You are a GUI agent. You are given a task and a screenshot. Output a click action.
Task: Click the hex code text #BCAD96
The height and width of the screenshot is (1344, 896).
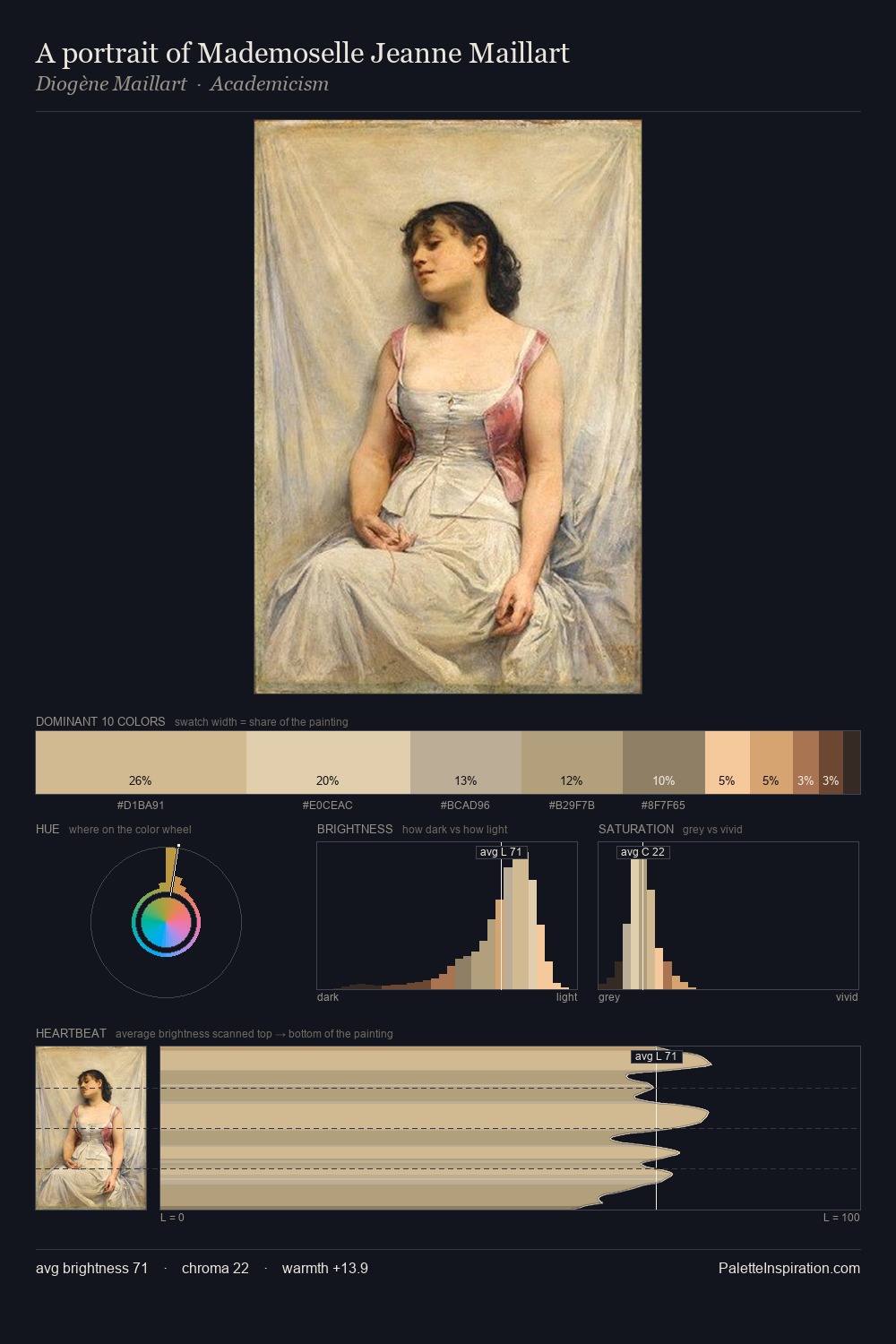465,805
